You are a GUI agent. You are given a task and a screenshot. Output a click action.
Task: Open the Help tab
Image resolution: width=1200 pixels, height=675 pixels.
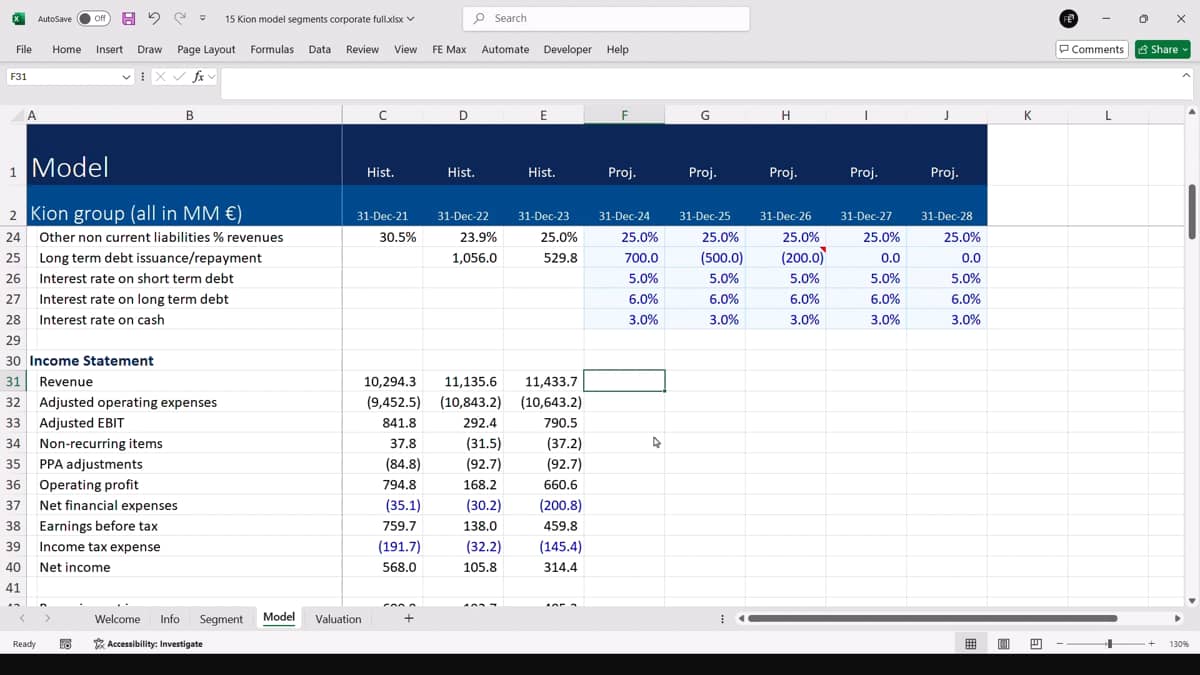[618, 49]
